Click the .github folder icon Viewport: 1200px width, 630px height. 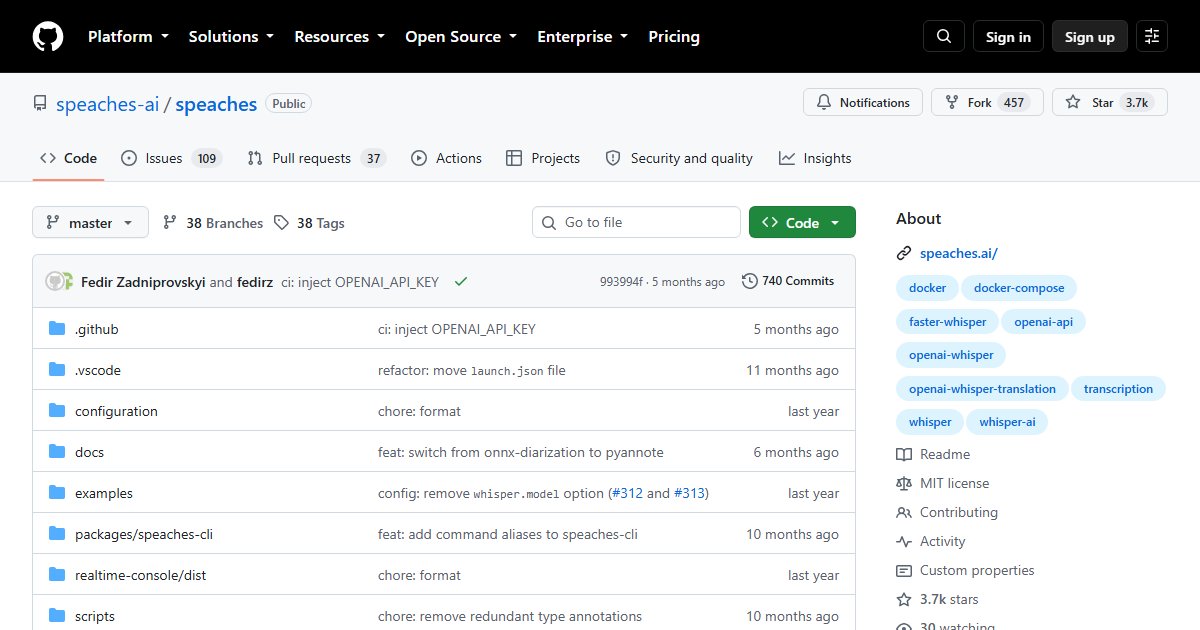[57, 329]
